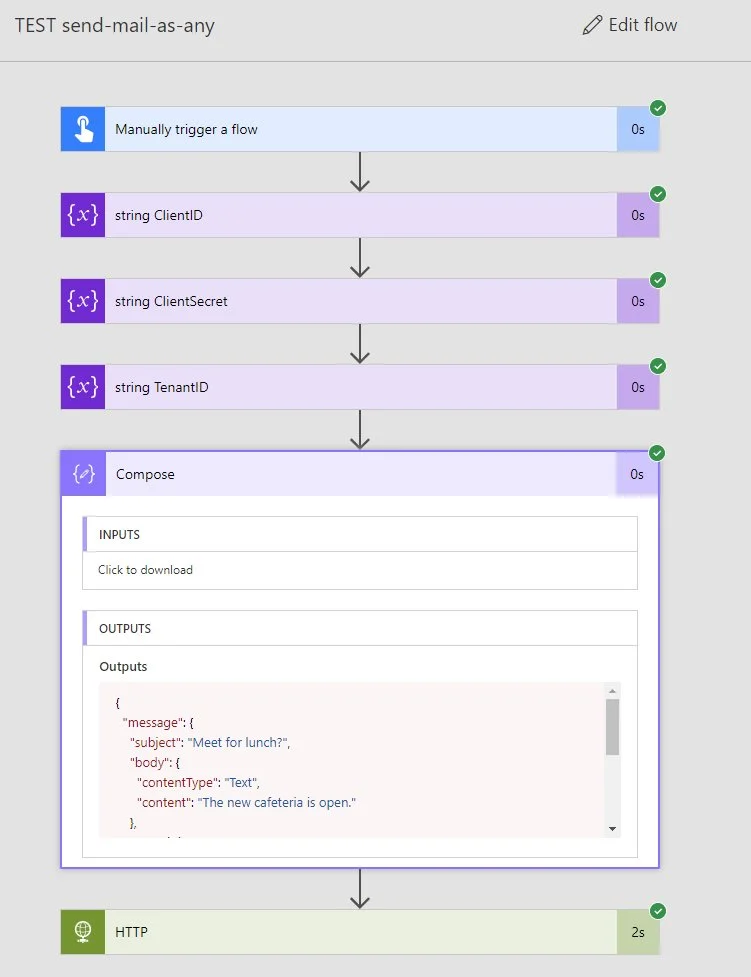This screenshot has width=751, height=977.
Task: Expand the string ClientID step
Action: (360, 215)
